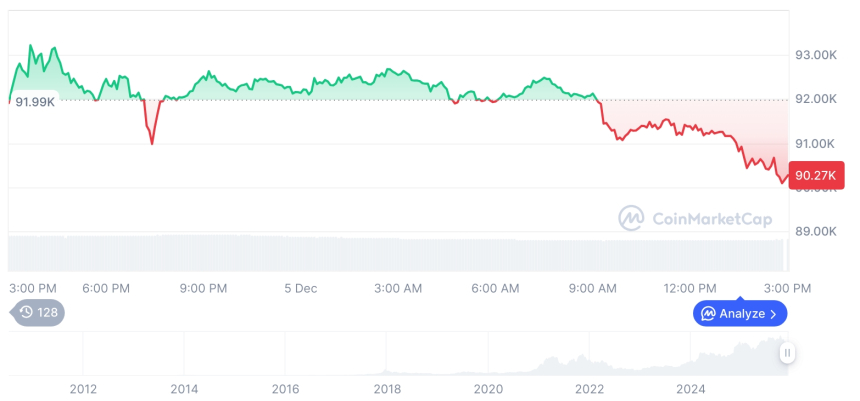Click the Analyze button's CoinMarketCap AI icon
The image size is (860, 401).
click(x=708, y=313)
